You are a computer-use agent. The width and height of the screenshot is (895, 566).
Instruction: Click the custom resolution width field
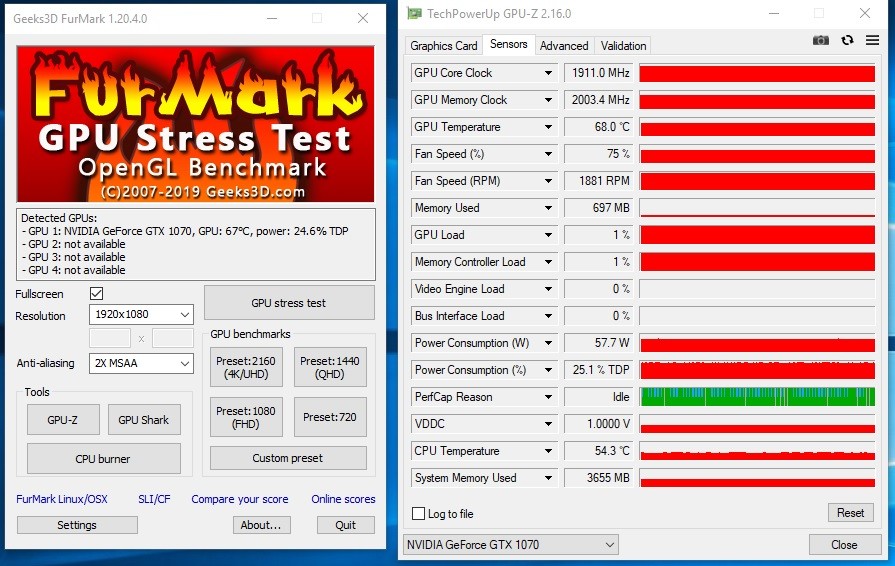(110, 338)
